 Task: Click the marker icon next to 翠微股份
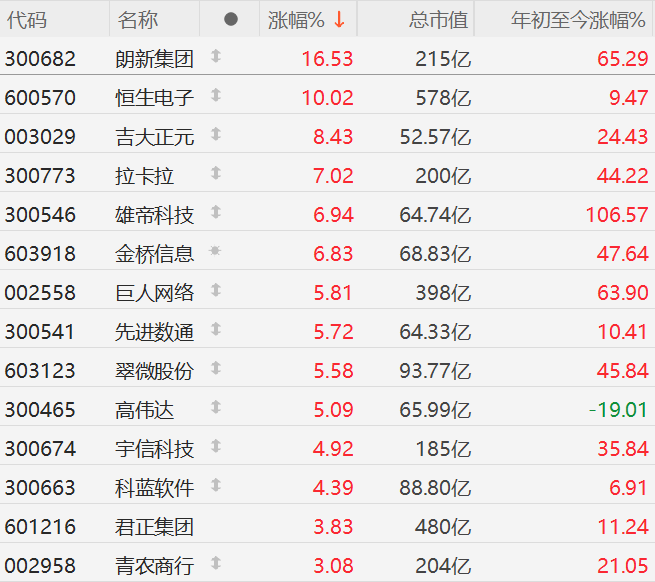click(x=215, y=370)
